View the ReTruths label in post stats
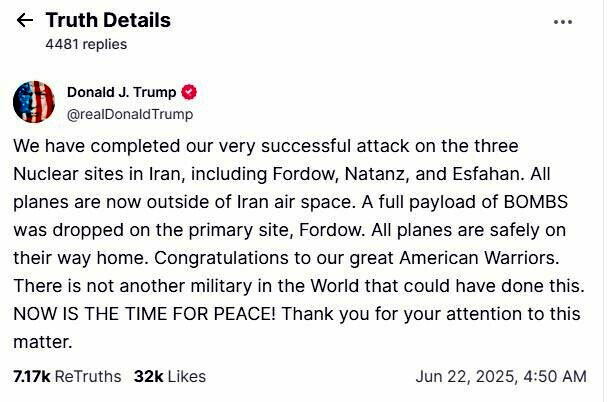Image resolution: width=607 pixels, height=402 pixels. 87,377
